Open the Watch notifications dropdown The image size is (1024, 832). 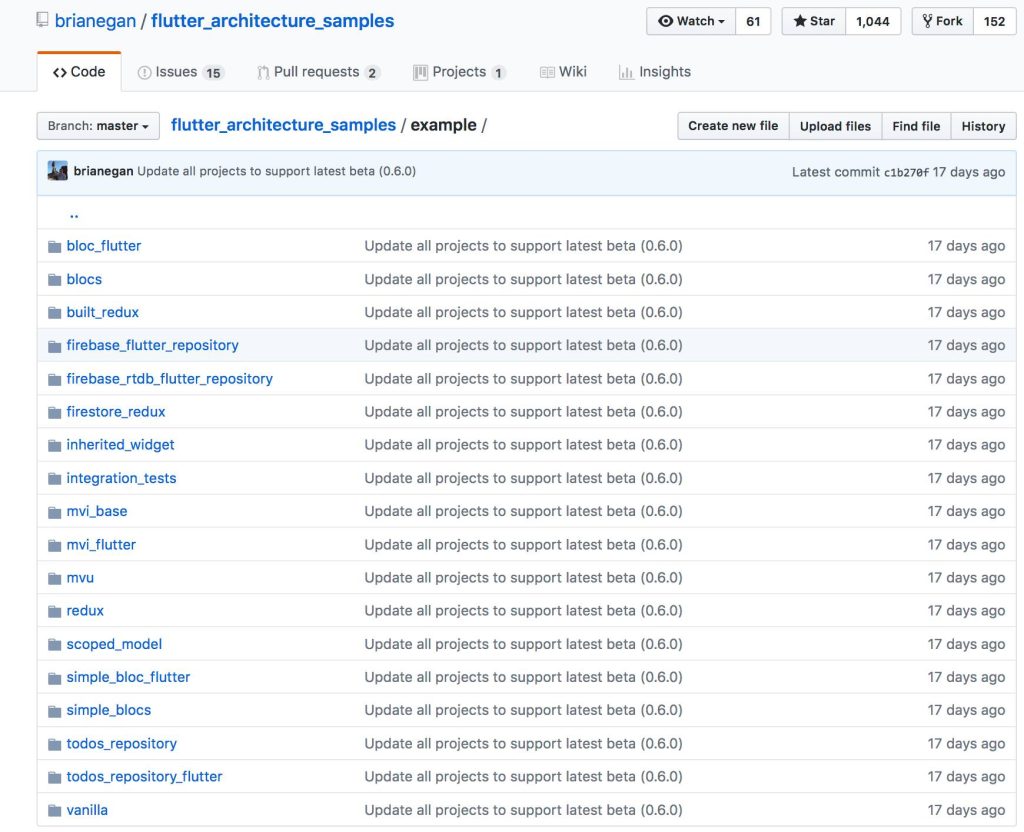click(691, 21)
